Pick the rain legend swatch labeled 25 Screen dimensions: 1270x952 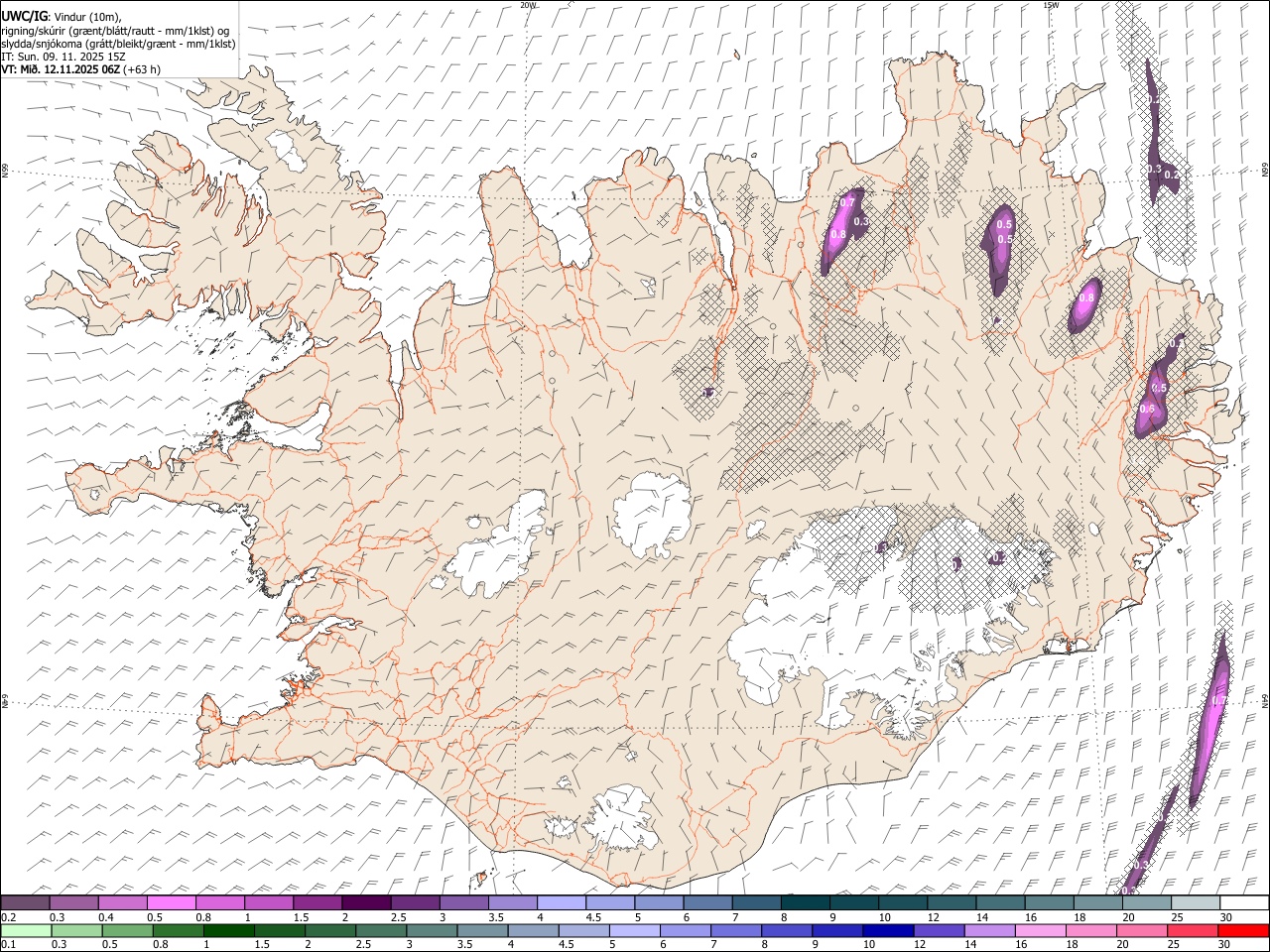click(x=1193, y=930)
